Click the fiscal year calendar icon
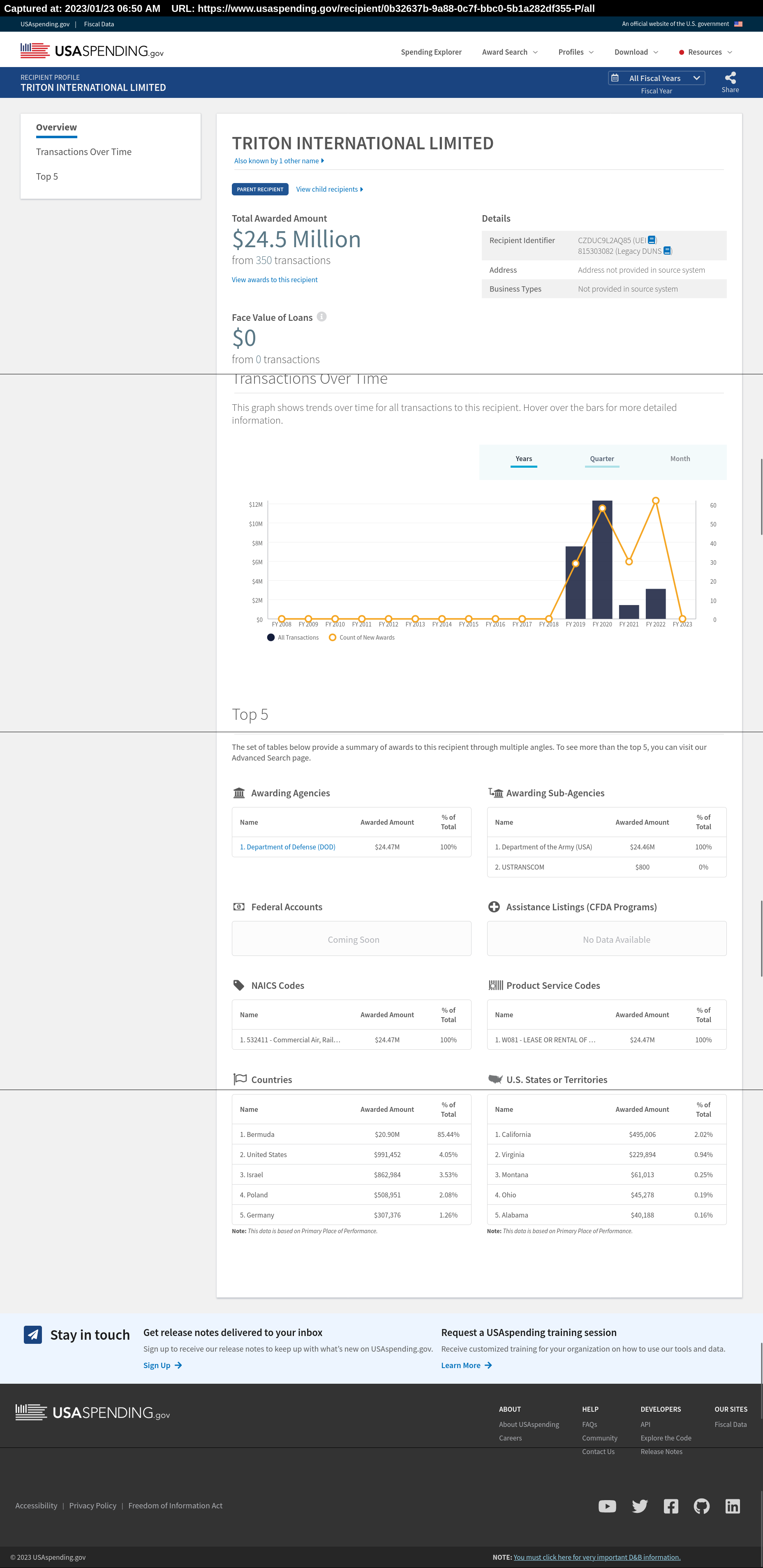Viewport: 763px width, 1568px height. tap(615, 78)
